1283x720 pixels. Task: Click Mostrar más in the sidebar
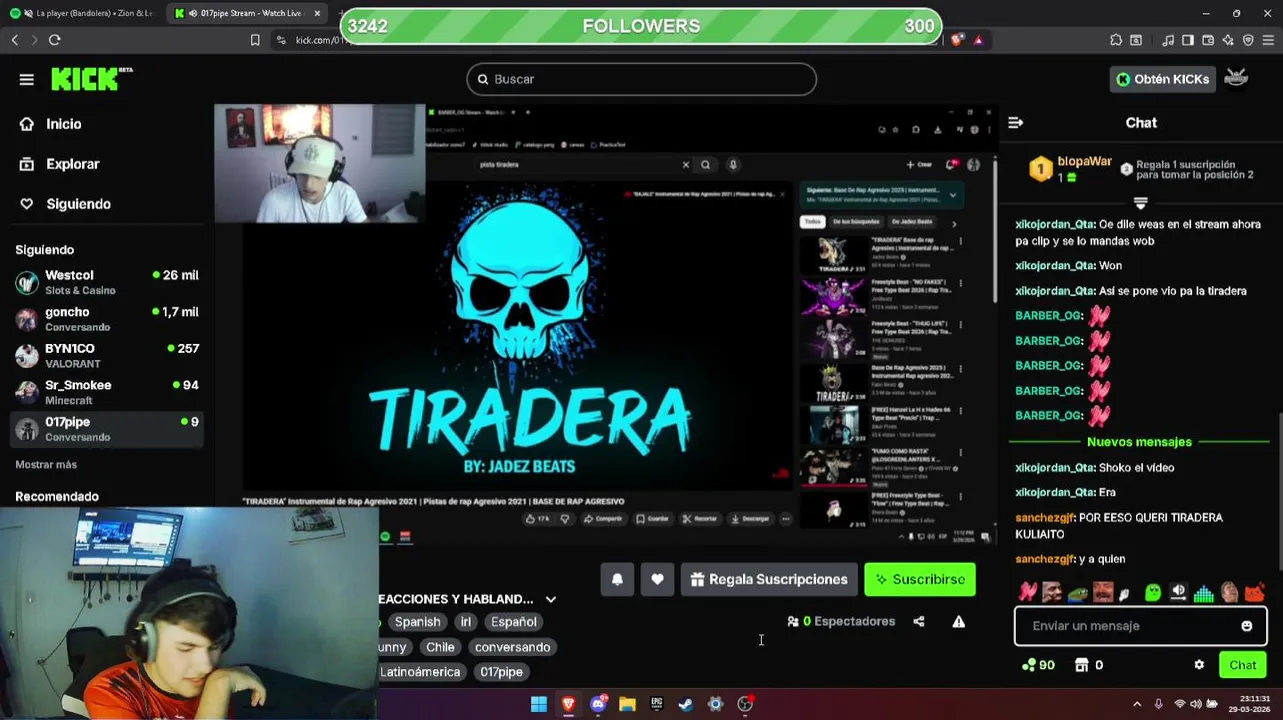(x=46, y=465)
